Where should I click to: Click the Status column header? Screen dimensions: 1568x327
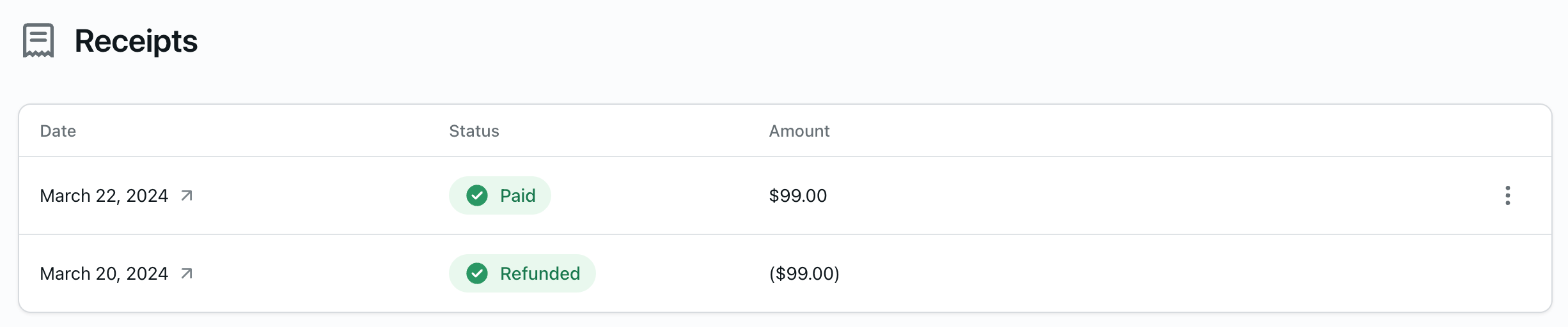[474, 131]
